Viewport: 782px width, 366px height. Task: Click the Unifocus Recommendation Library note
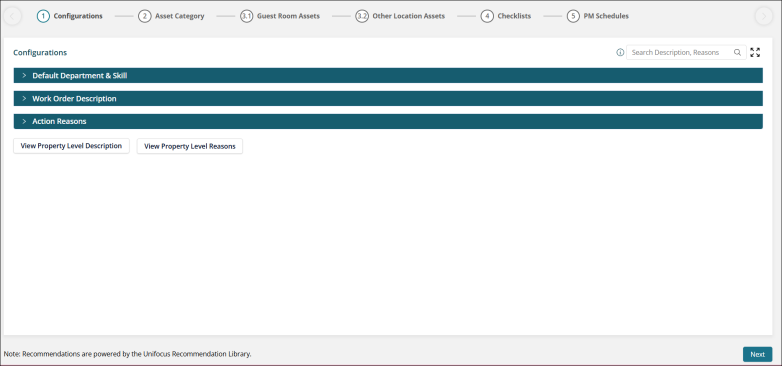(x=127, y=354)
